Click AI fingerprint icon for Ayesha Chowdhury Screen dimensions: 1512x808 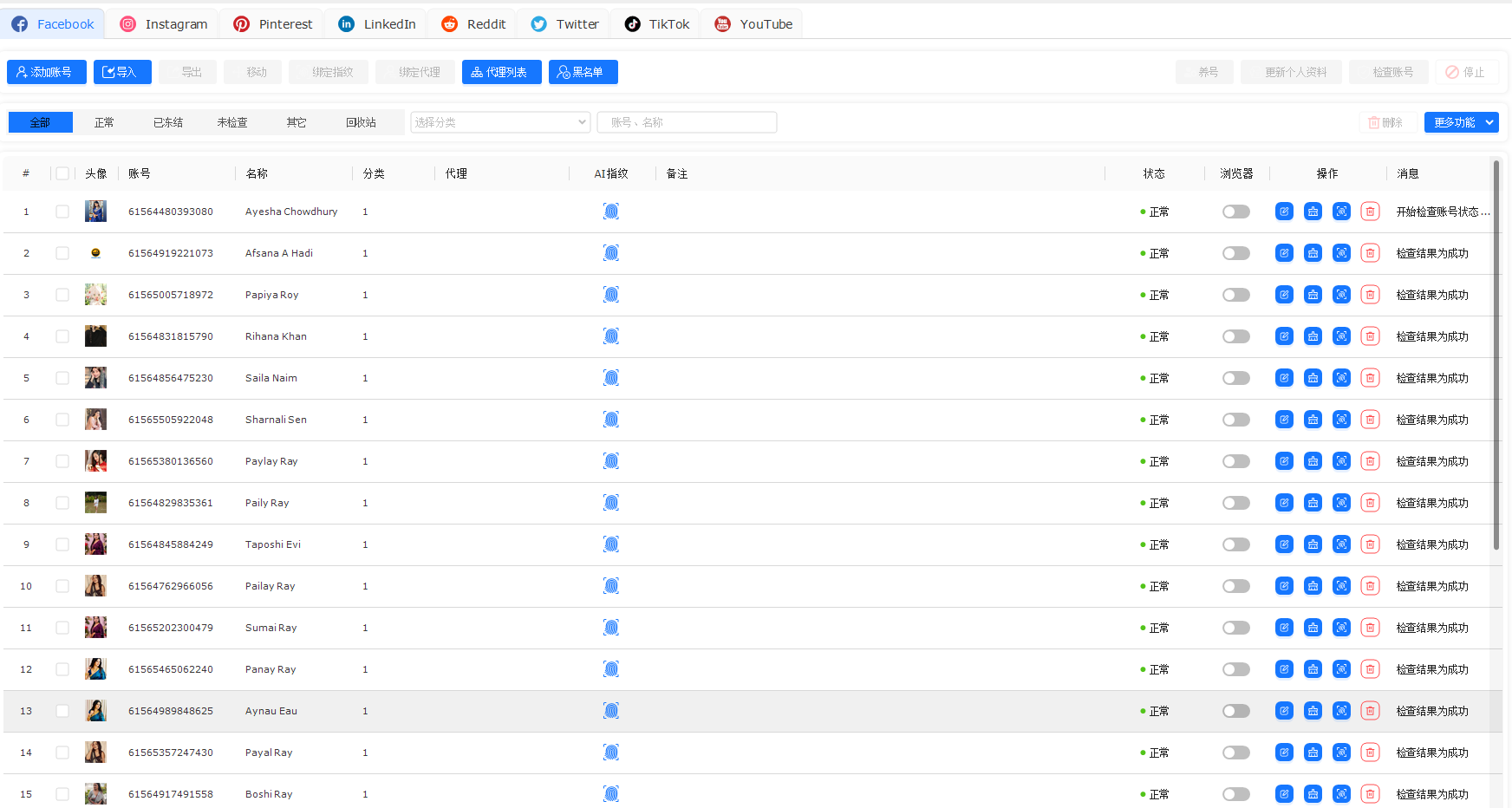(611, 212)
